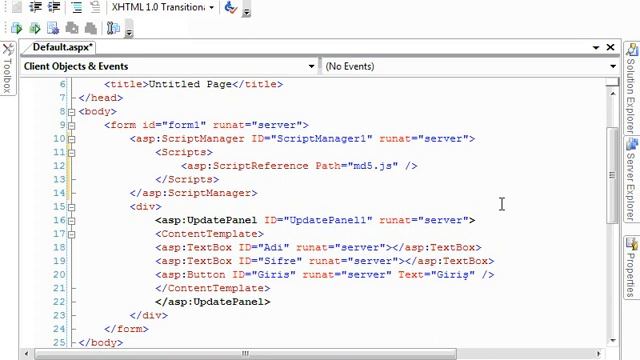Comment out the selected lines
This screenshot has width=640, height=360.
(76, 7)
